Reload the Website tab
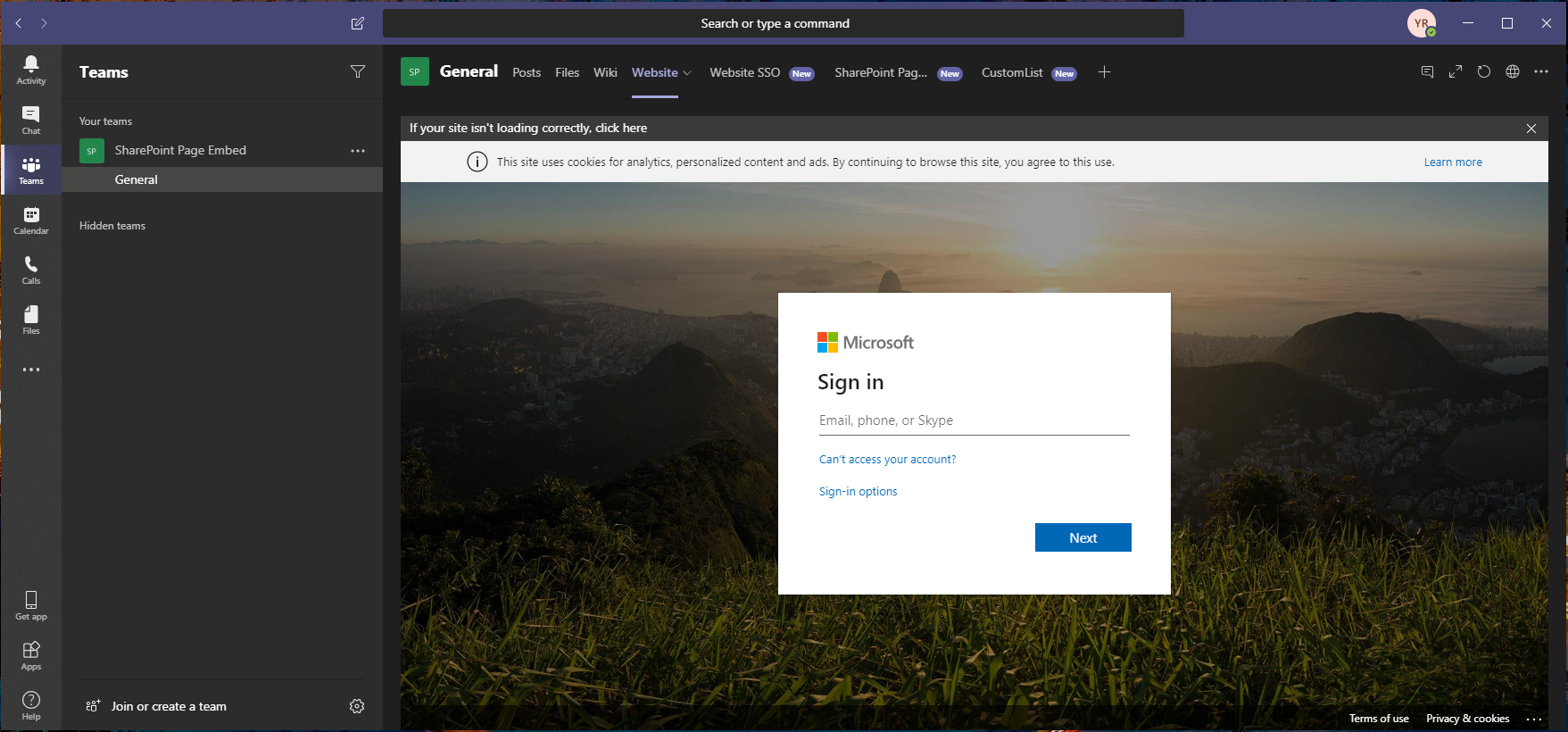The height and width of the screenshot is (732, 1568). coord(1484,71)
